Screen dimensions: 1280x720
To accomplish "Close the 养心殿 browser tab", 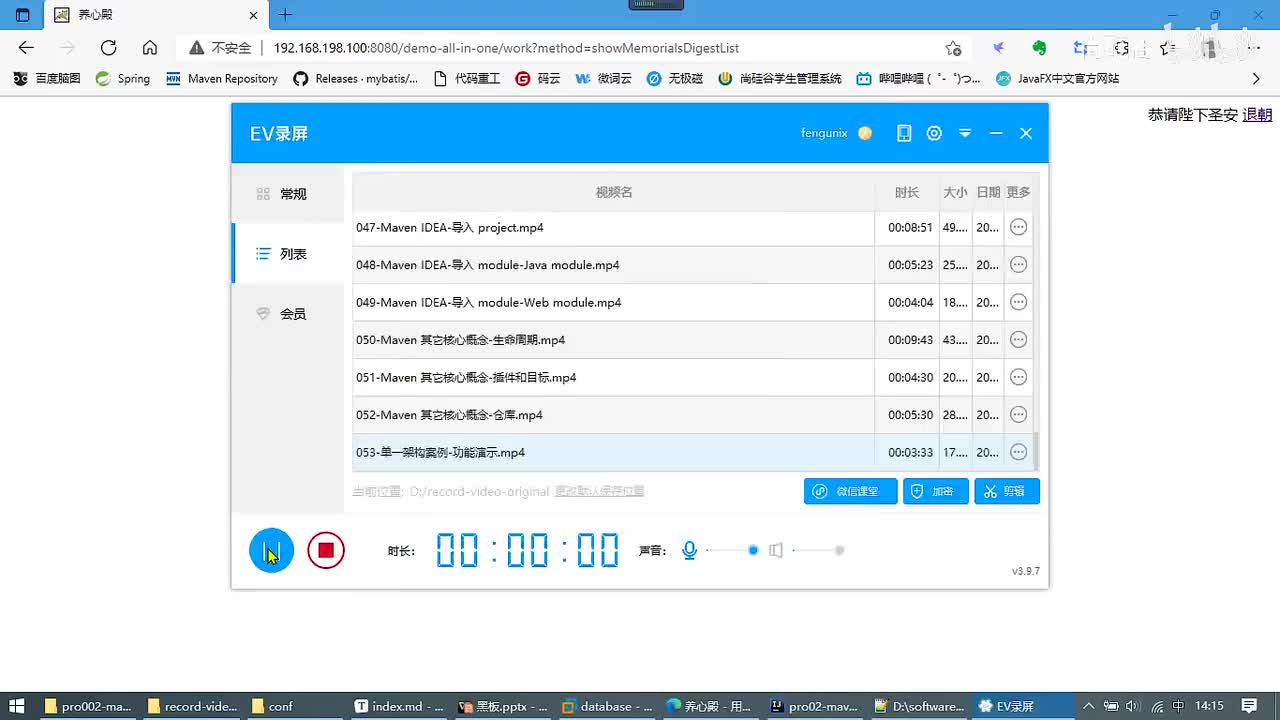I will click(254, 15).
